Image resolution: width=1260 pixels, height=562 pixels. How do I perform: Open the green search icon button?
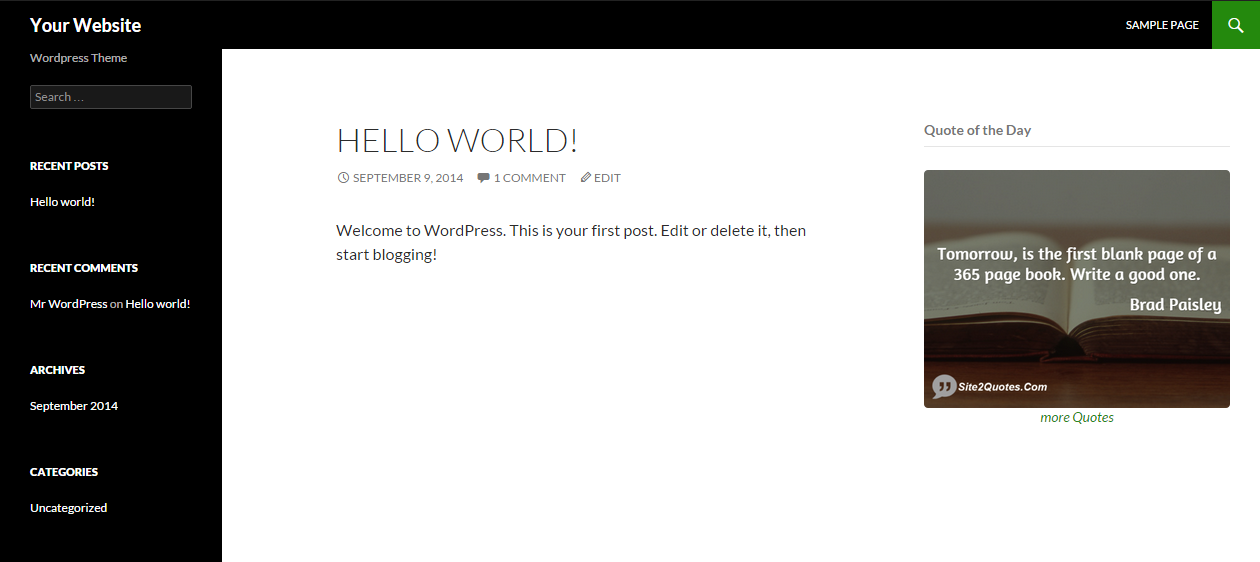click(1236, 25)
